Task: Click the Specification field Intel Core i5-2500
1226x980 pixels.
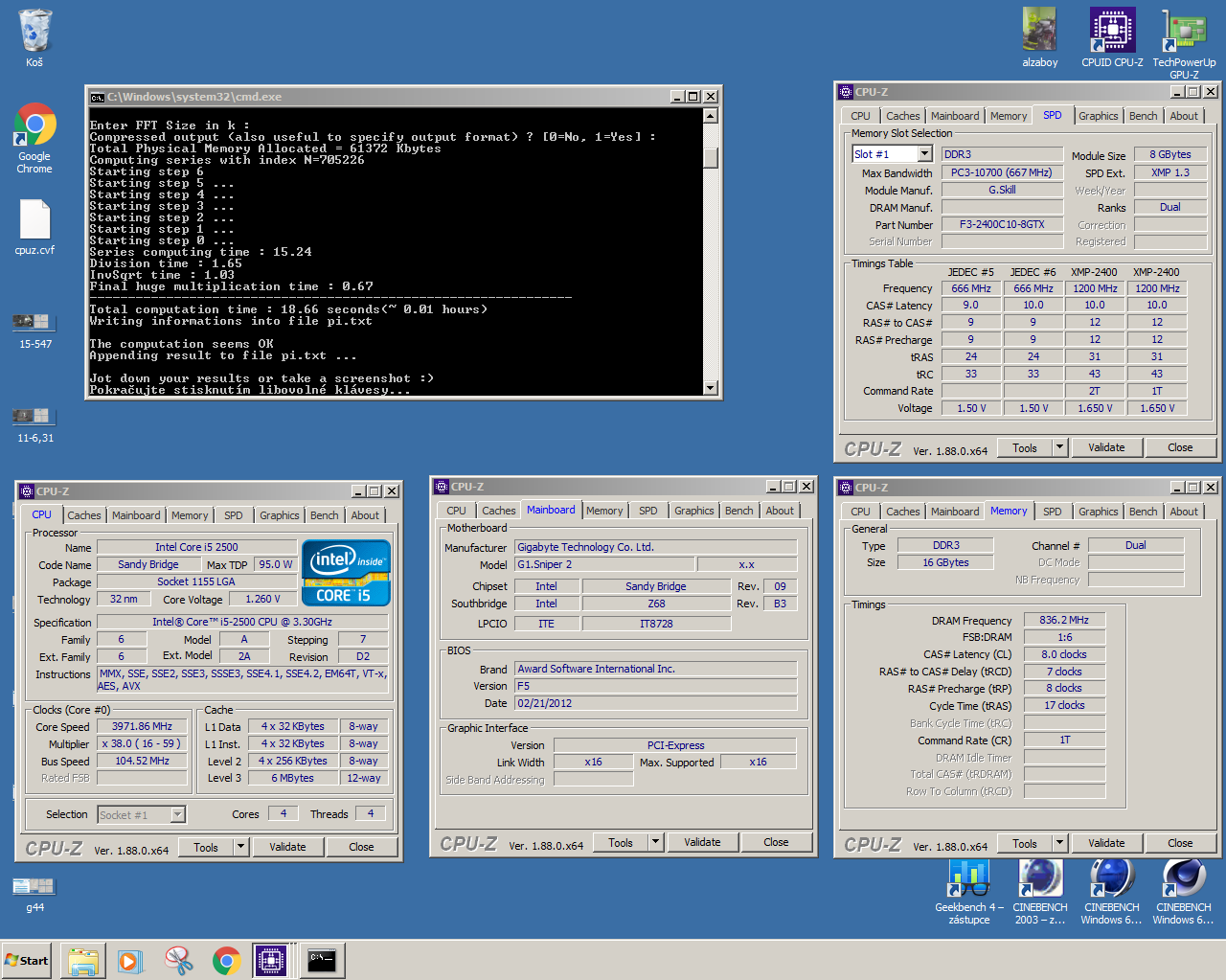Action: coord(242,622)
